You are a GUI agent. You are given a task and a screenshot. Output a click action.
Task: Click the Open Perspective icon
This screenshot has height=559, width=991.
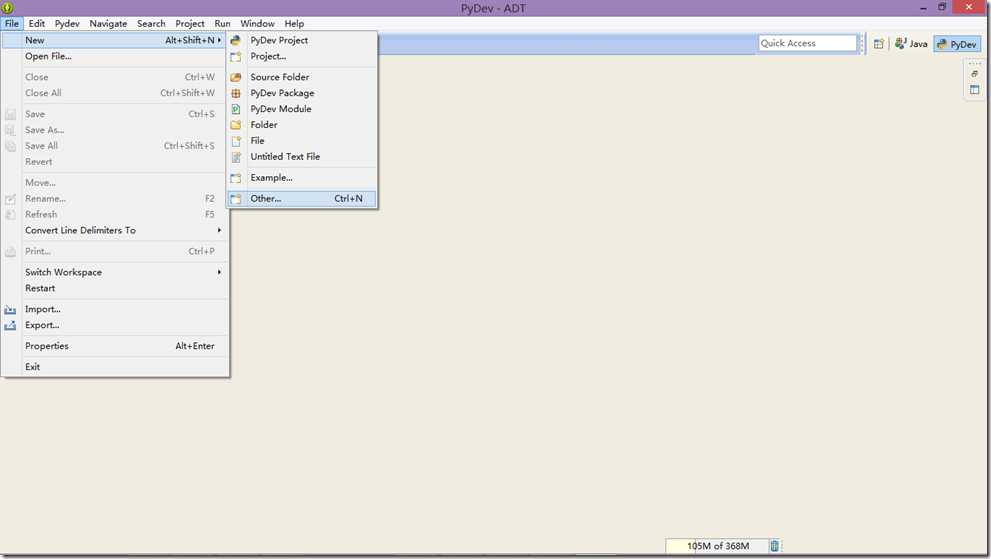click(x=879, y=44)
